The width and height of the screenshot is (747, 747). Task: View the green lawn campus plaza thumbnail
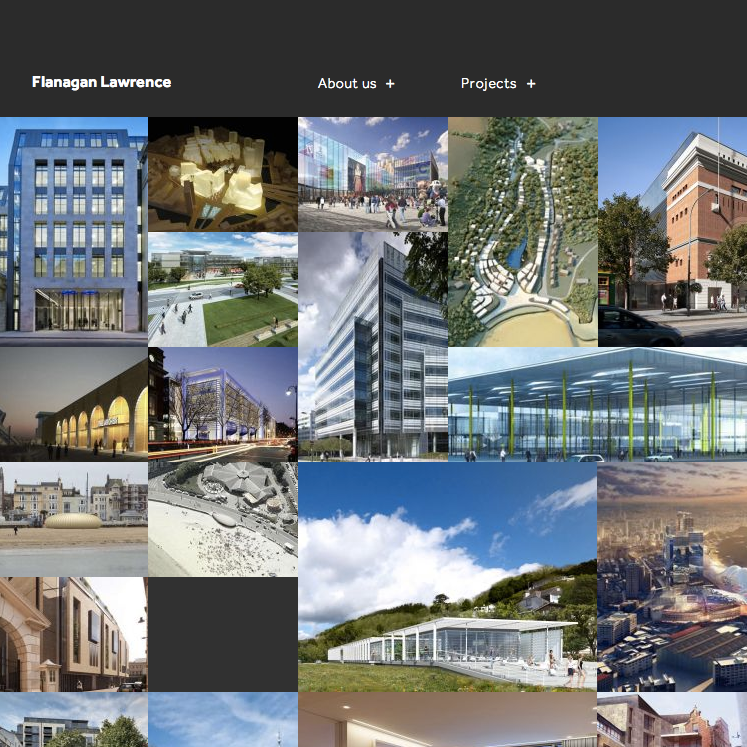point(223,290)
